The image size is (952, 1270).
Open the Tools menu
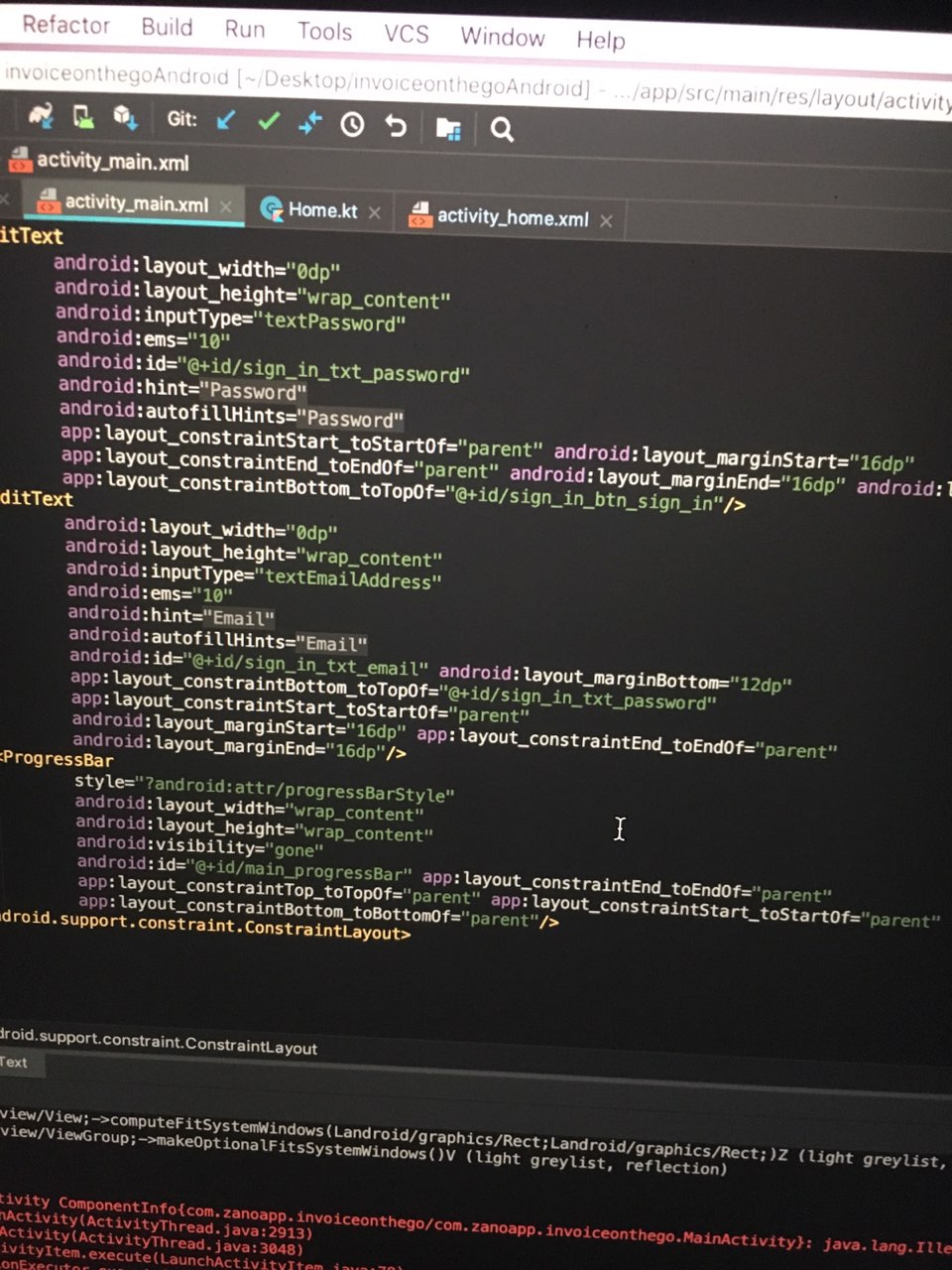pyautogui.click(x=324, y=32)
